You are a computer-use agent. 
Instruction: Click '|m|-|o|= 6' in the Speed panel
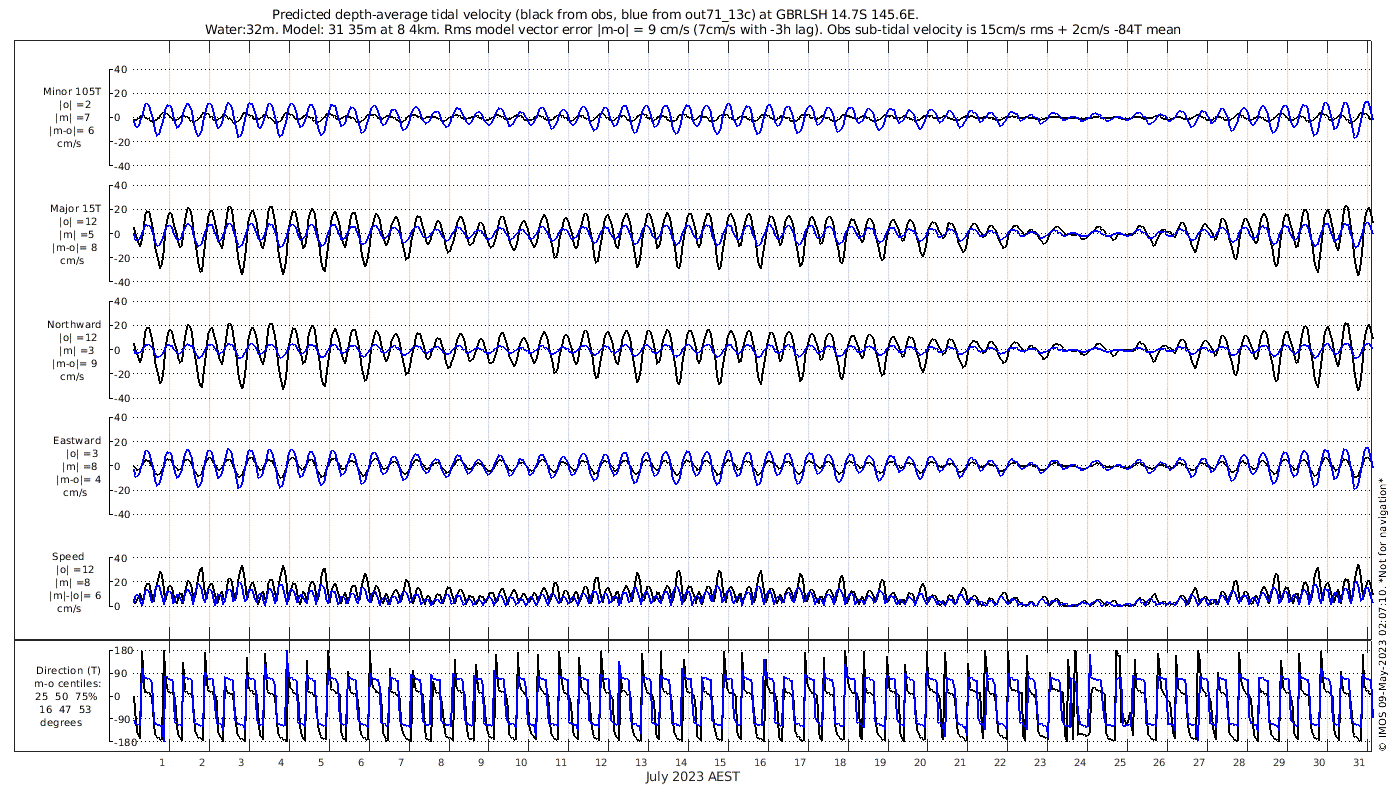74,595
